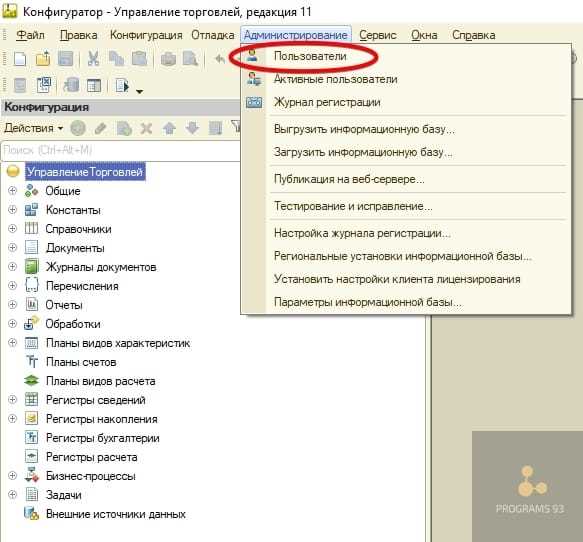Viewport: 583px width, 542px height.
Task: Click the Undo arrow icon
Action: pos(220,59)
